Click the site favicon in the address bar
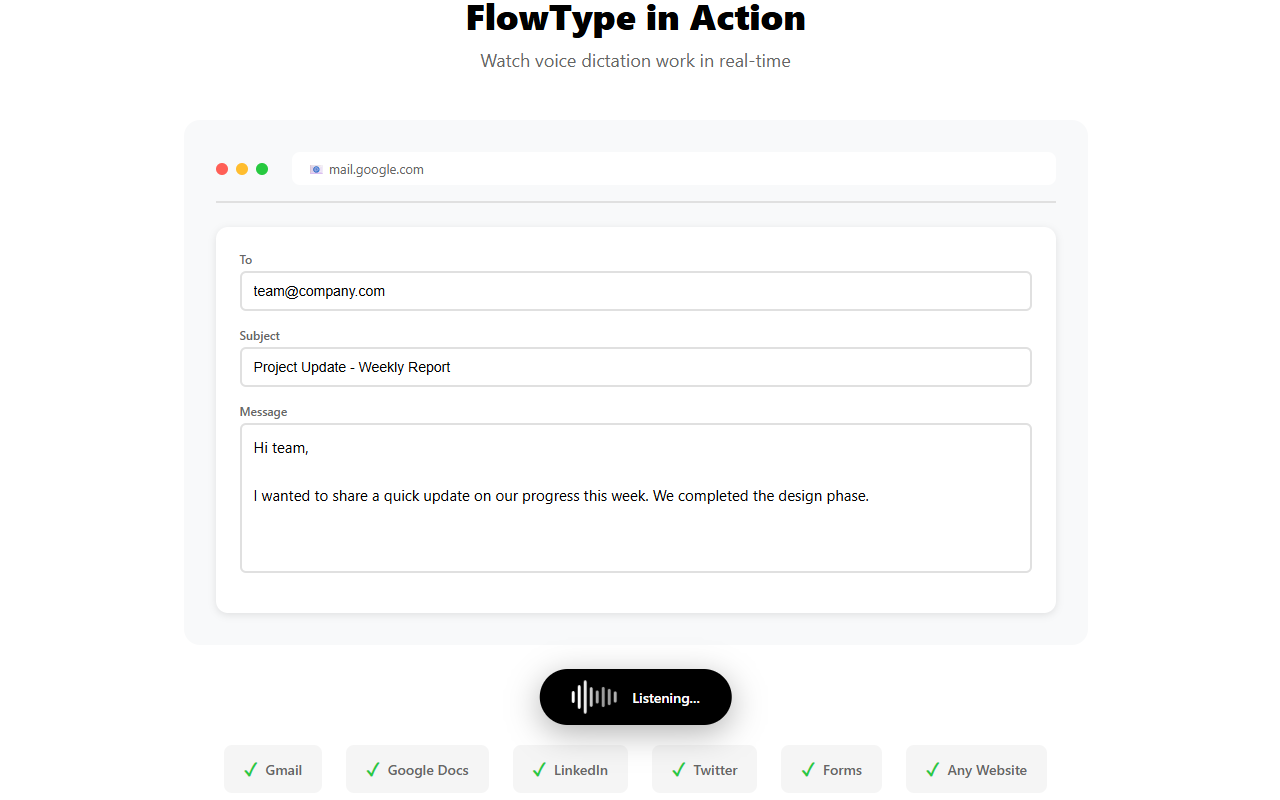 315,169
